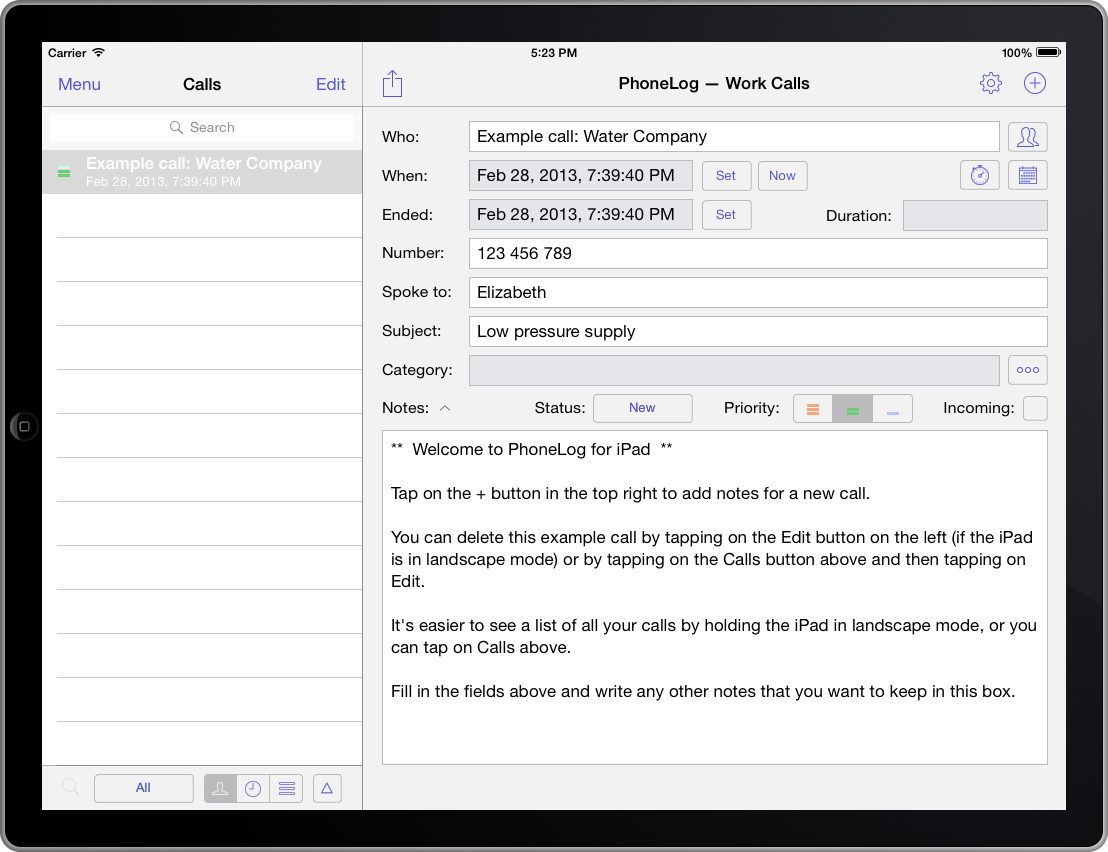The image size is (1108, 852).
Task: Tap the When date field
Action: (x=581, y=175)
